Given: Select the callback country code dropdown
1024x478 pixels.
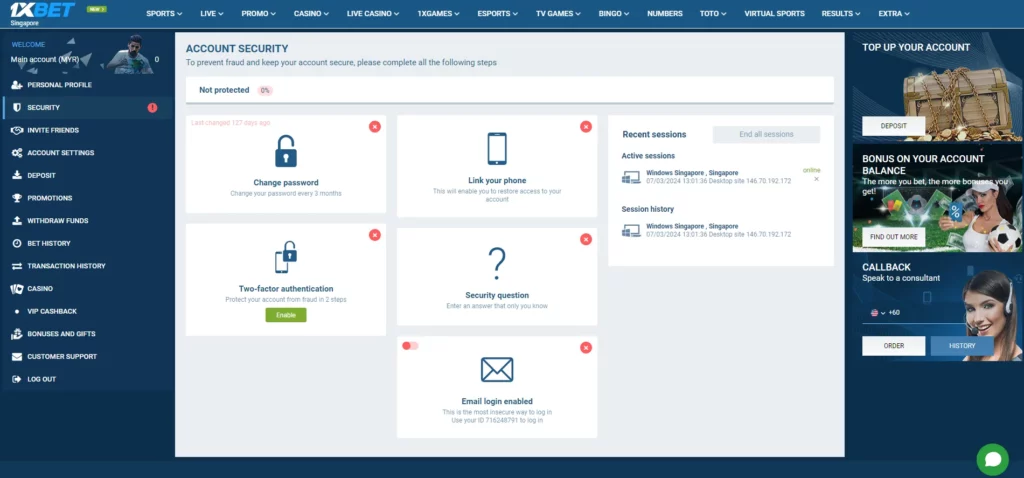Looking at the screenshot, I should click(x=878, y=313).
